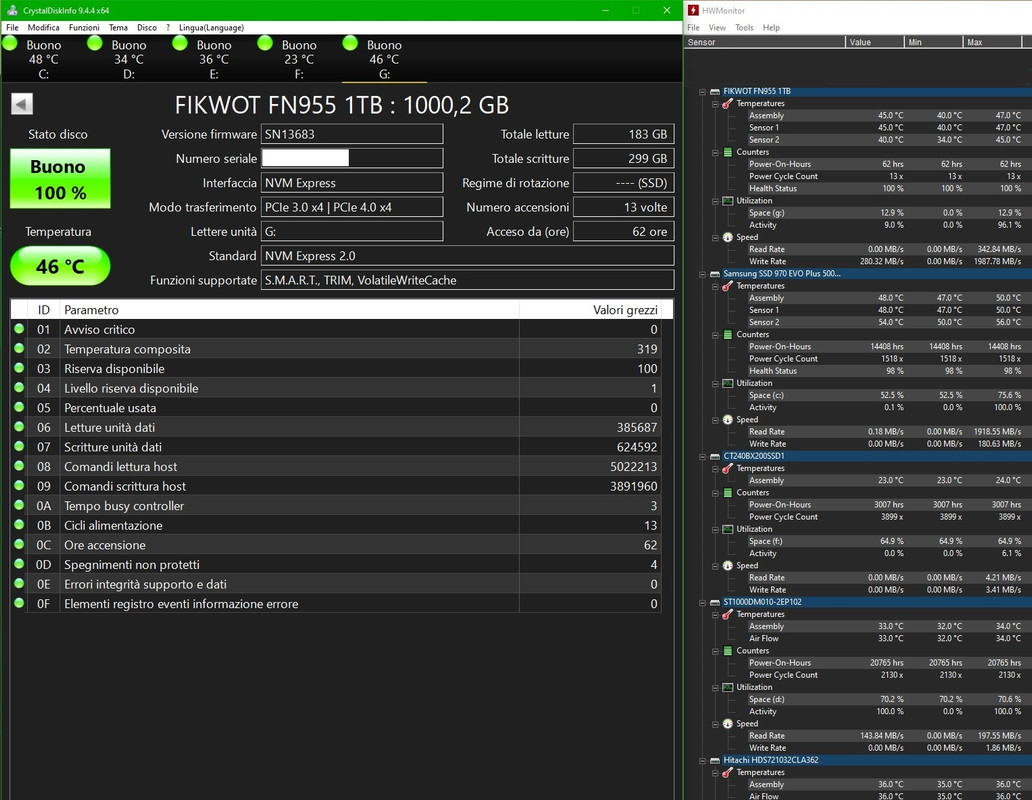The width and height of the screenshot is (1032, 800).
Task: Click HWMonitor Sensor column header
Action: [765, 42]
